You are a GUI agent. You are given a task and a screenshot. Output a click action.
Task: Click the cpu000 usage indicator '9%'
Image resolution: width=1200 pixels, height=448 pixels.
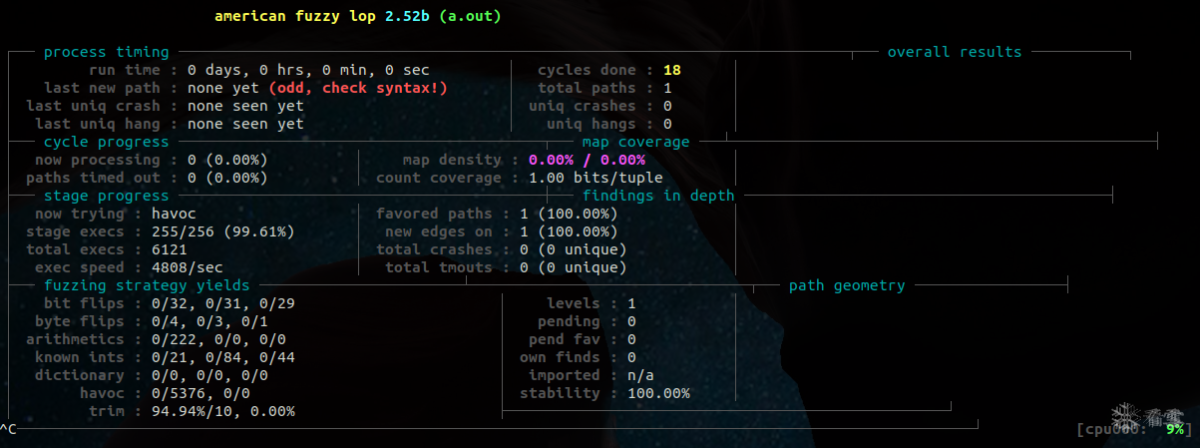coord(1175,430)
